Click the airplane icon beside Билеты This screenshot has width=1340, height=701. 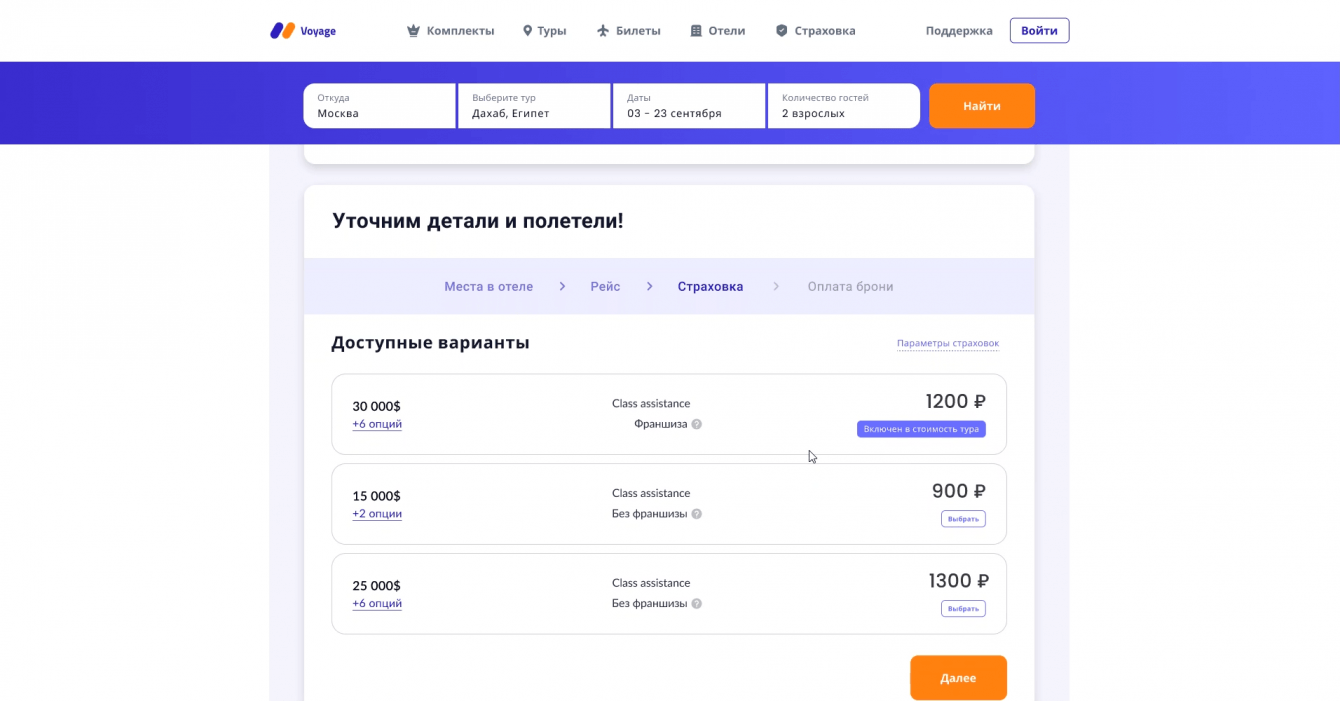tap(603, 31)
